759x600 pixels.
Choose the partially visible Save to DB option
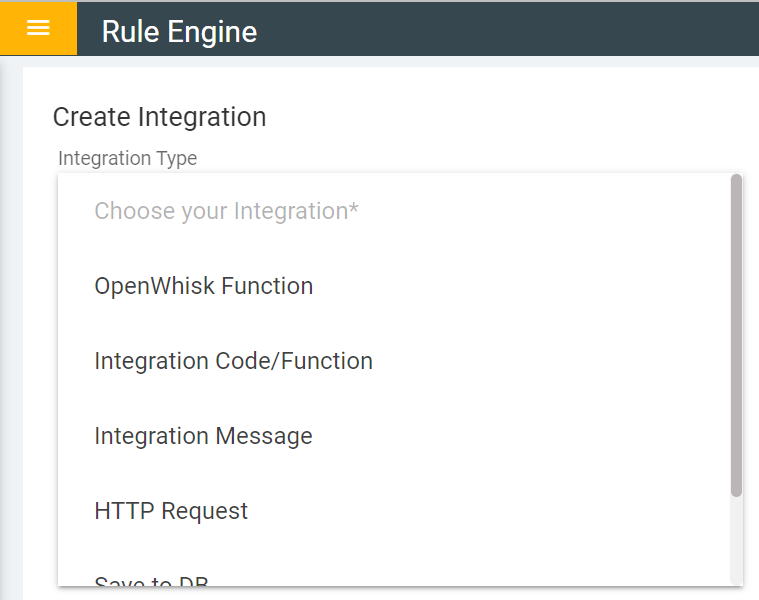(x=151, y=580)
